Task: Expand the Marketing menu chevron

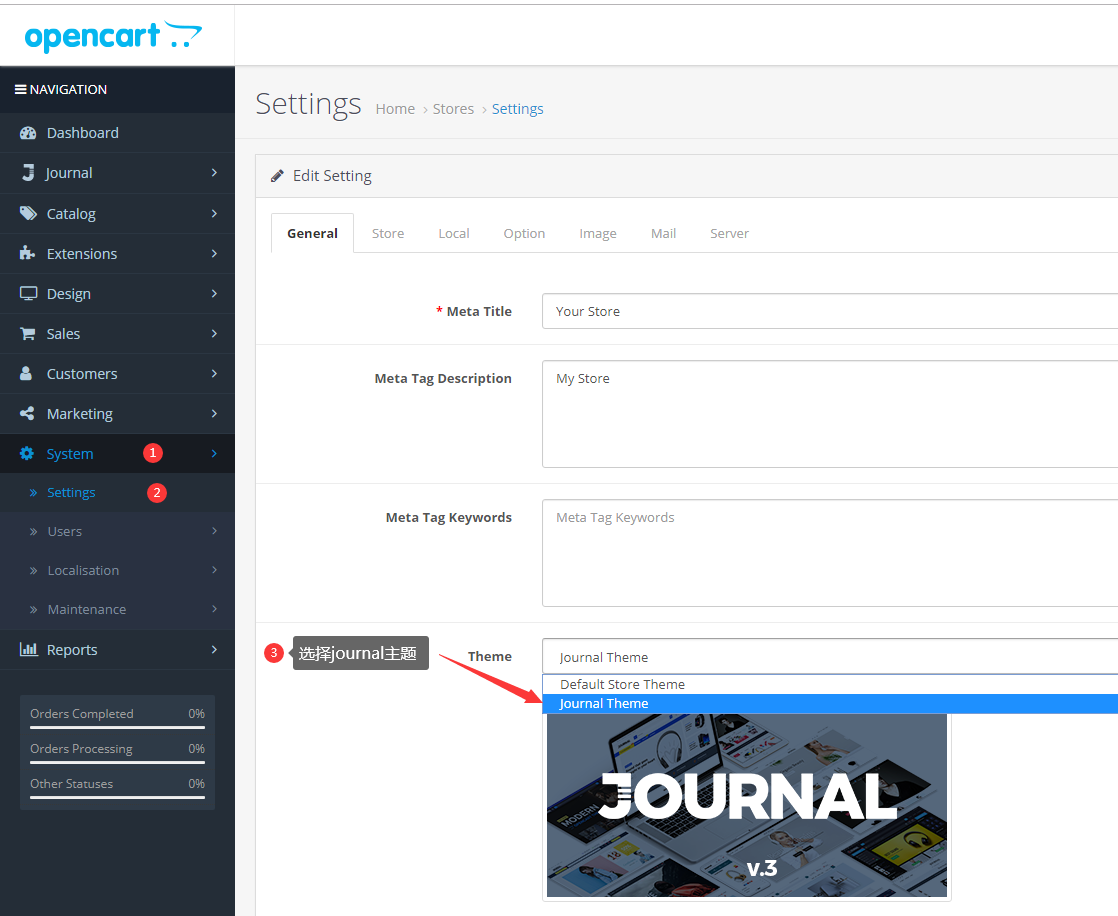Action: pos(214,413)
